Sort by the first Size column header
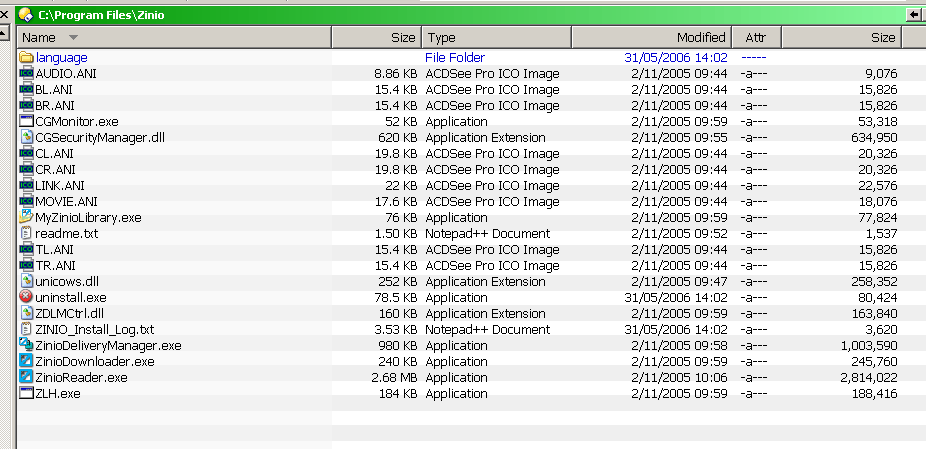 point(377,37)
